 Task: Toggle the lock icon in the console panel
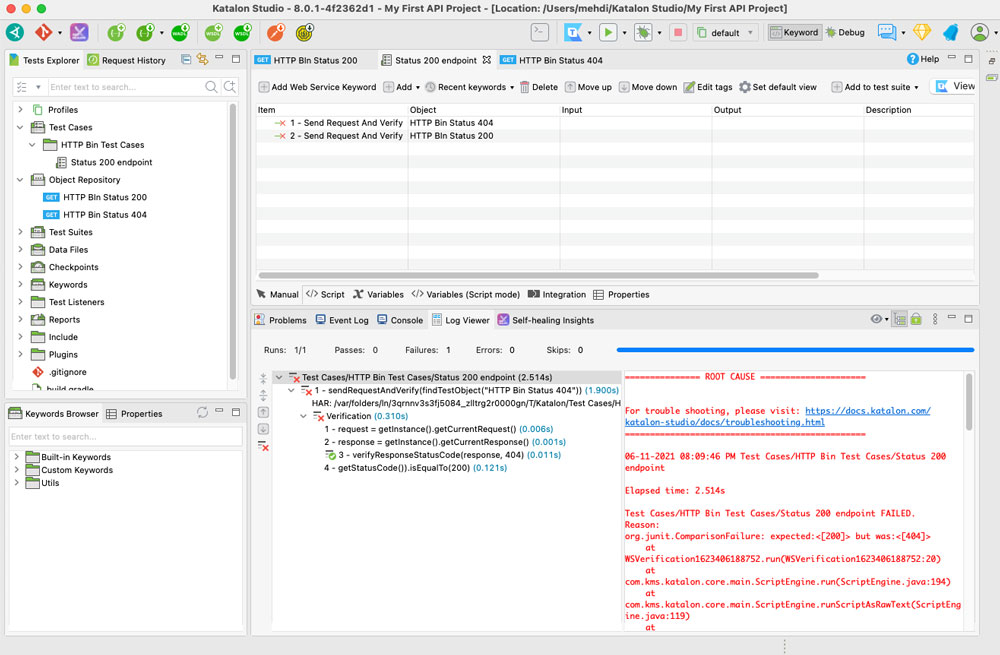pyautogui.click(x=918, y=318)
